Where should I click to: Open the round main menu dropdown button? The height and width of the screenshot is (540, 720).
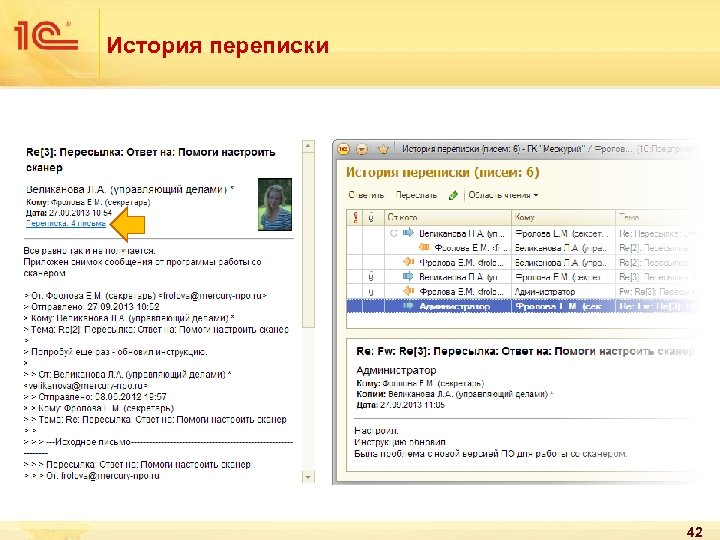pyautogui.click(x=362, y=149)
